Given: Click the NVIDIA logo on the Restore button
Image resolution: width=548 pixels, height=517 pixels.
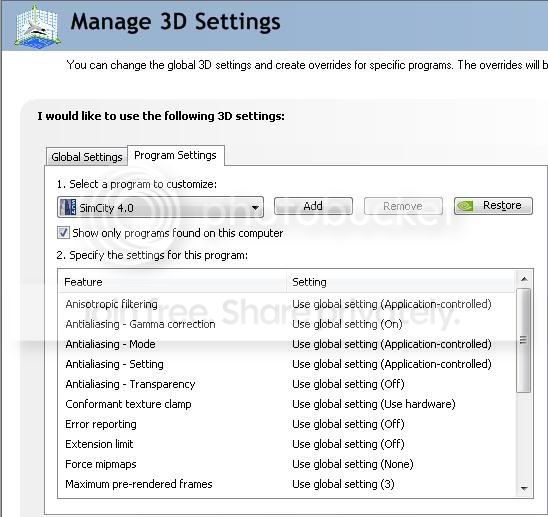Looking at the screenshot, I should (x=466, y=206).
